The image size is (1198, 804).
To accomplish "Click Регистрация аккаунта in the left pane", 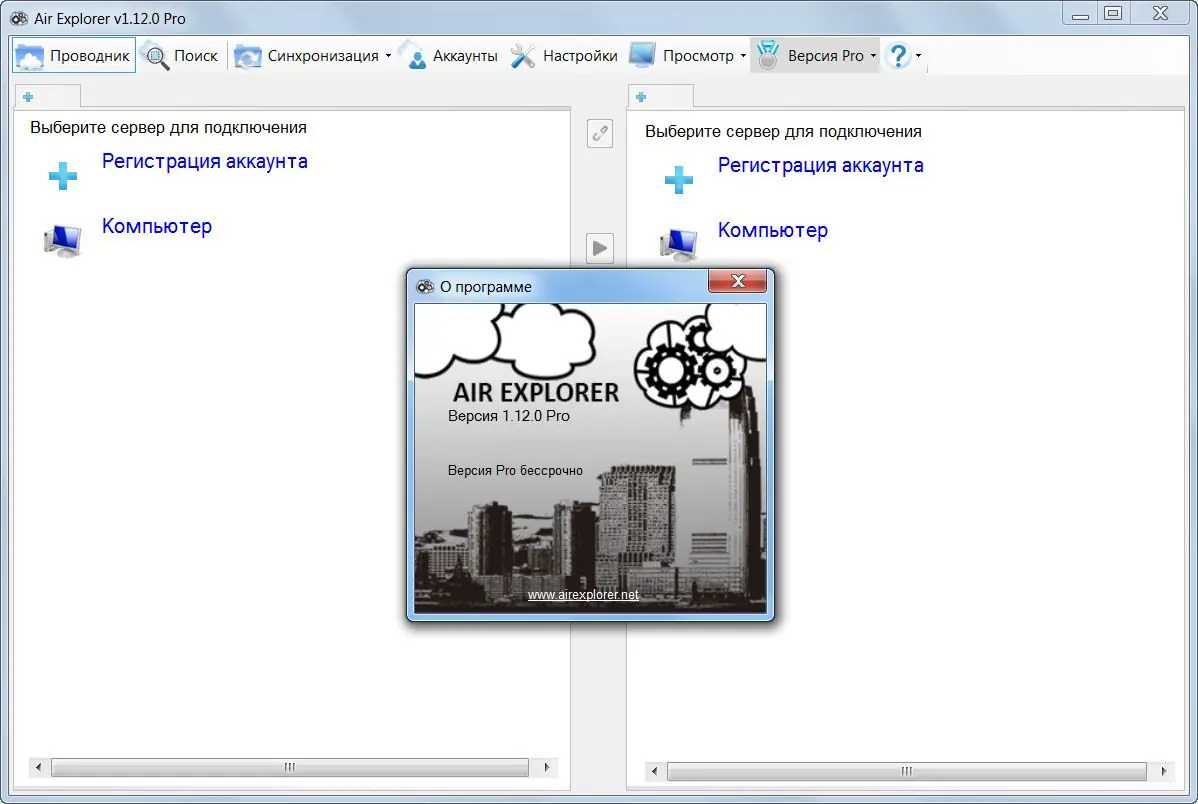I will coord(204,160).
